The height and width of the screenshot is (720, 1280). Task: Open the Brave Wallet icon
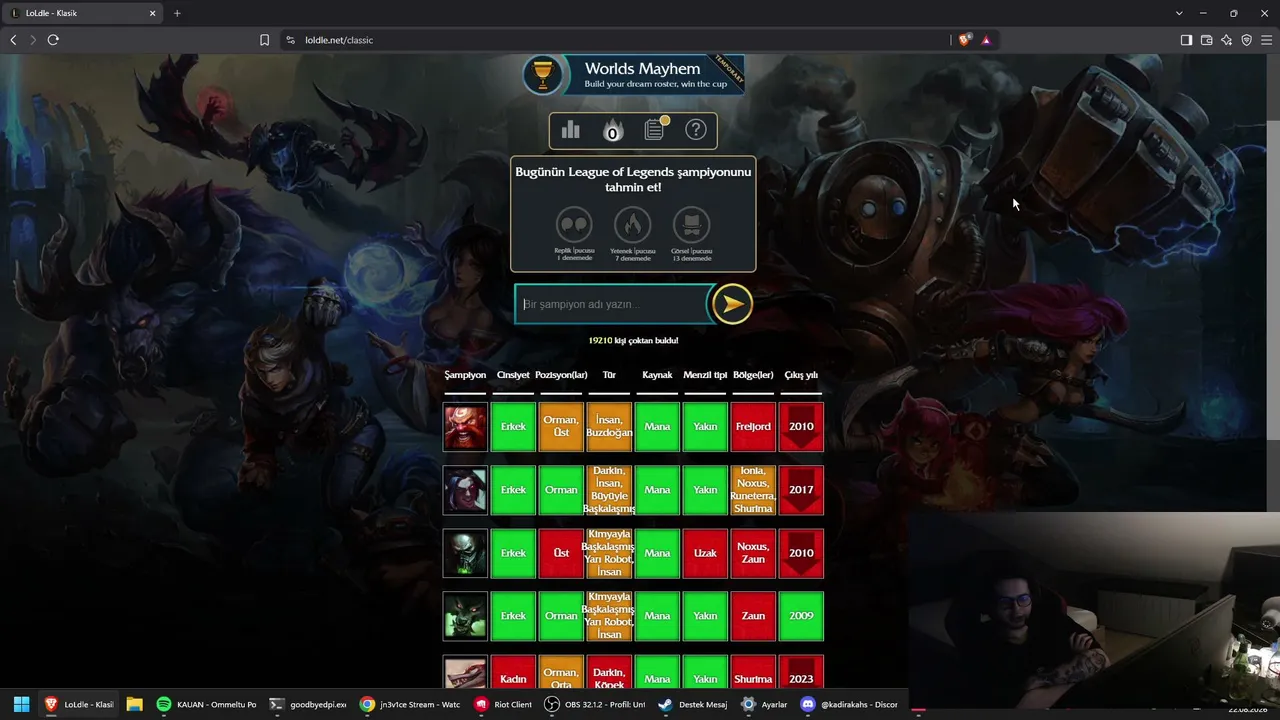click(1206, 40)
